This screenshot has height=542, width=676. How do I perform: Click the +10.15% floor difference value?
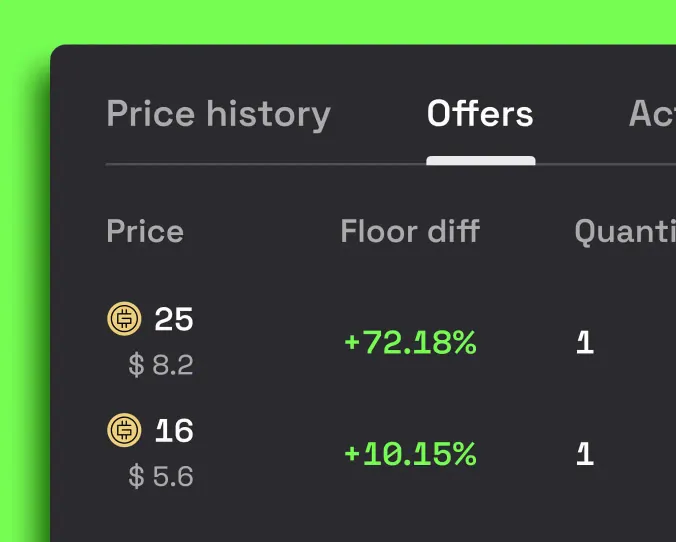(x=410, y=454)
